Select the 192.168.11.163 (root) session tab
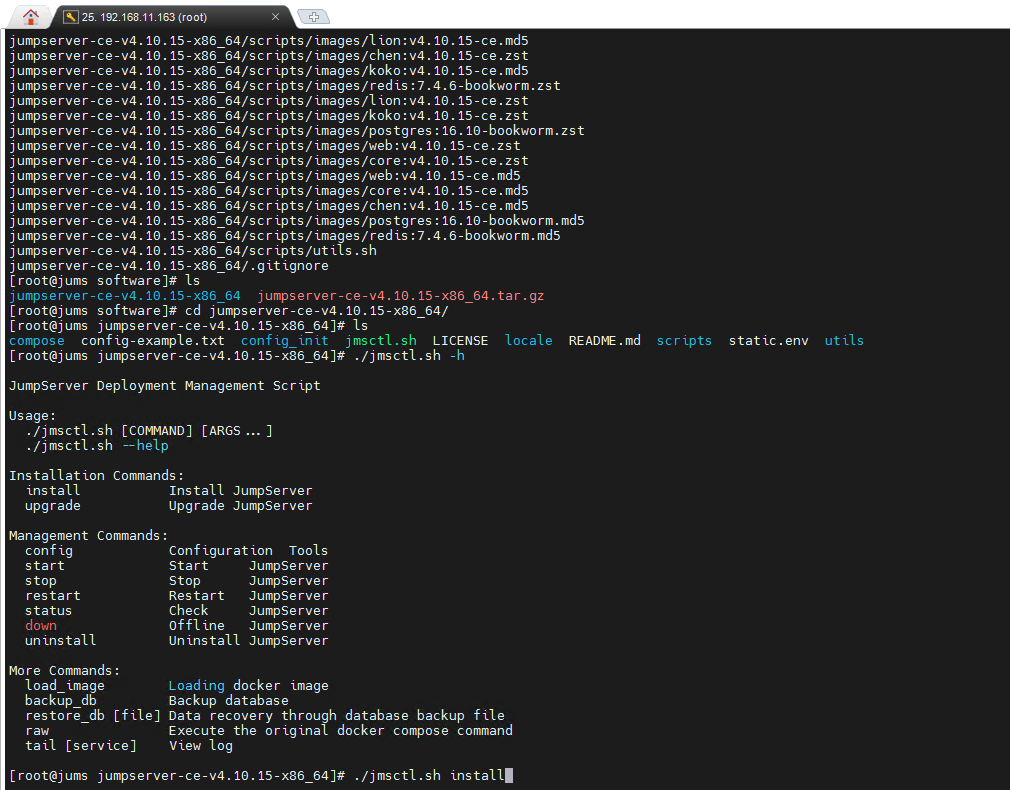 point(172,17)
